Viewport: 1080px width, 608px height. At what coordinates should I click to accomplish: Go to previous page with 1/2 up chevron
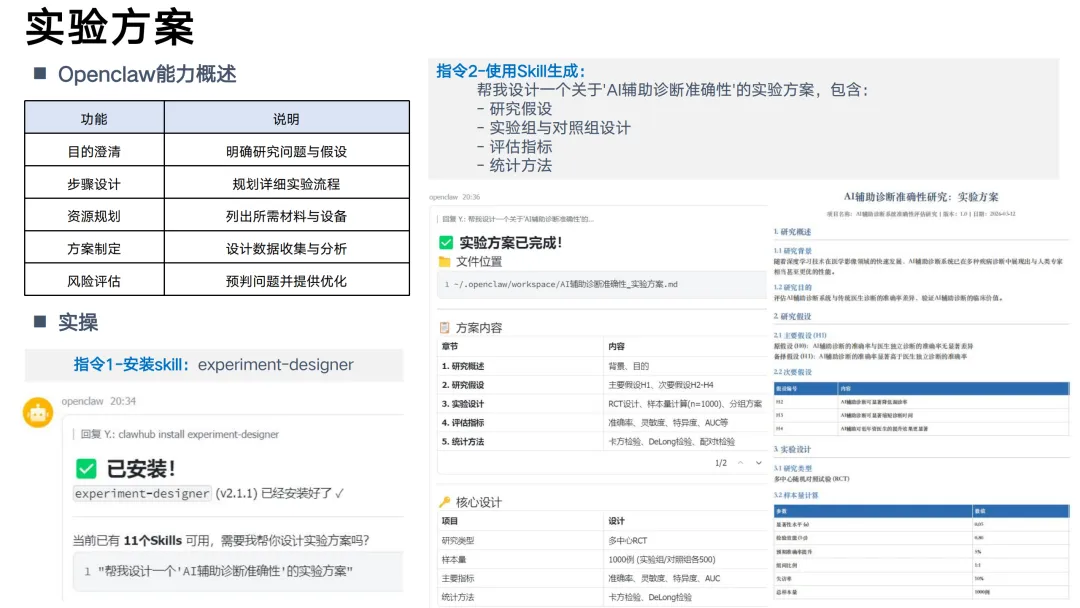[740, 463]
